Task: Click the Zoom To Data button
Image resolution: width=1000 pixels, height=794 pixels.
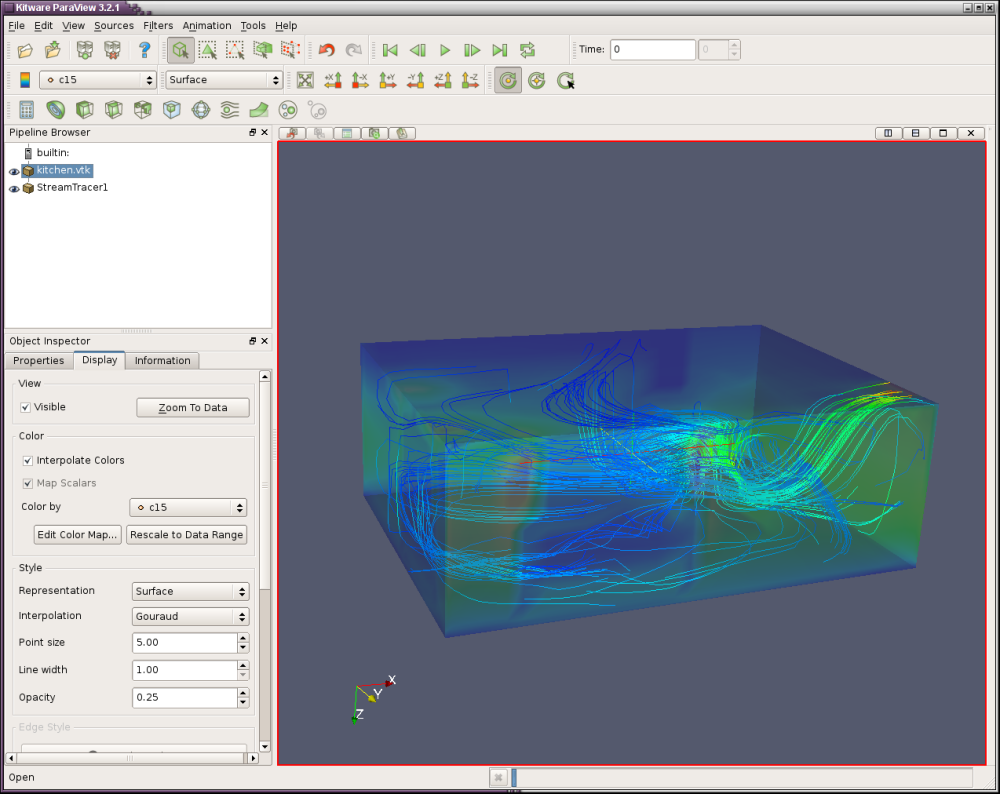Action: pos(192,408)
